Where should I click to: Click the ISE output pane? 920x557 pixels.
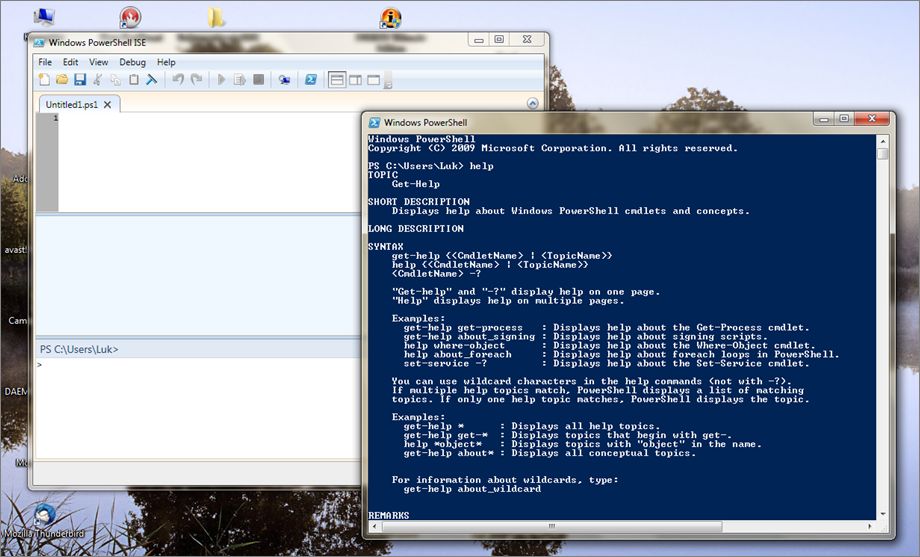click(198, 275)
